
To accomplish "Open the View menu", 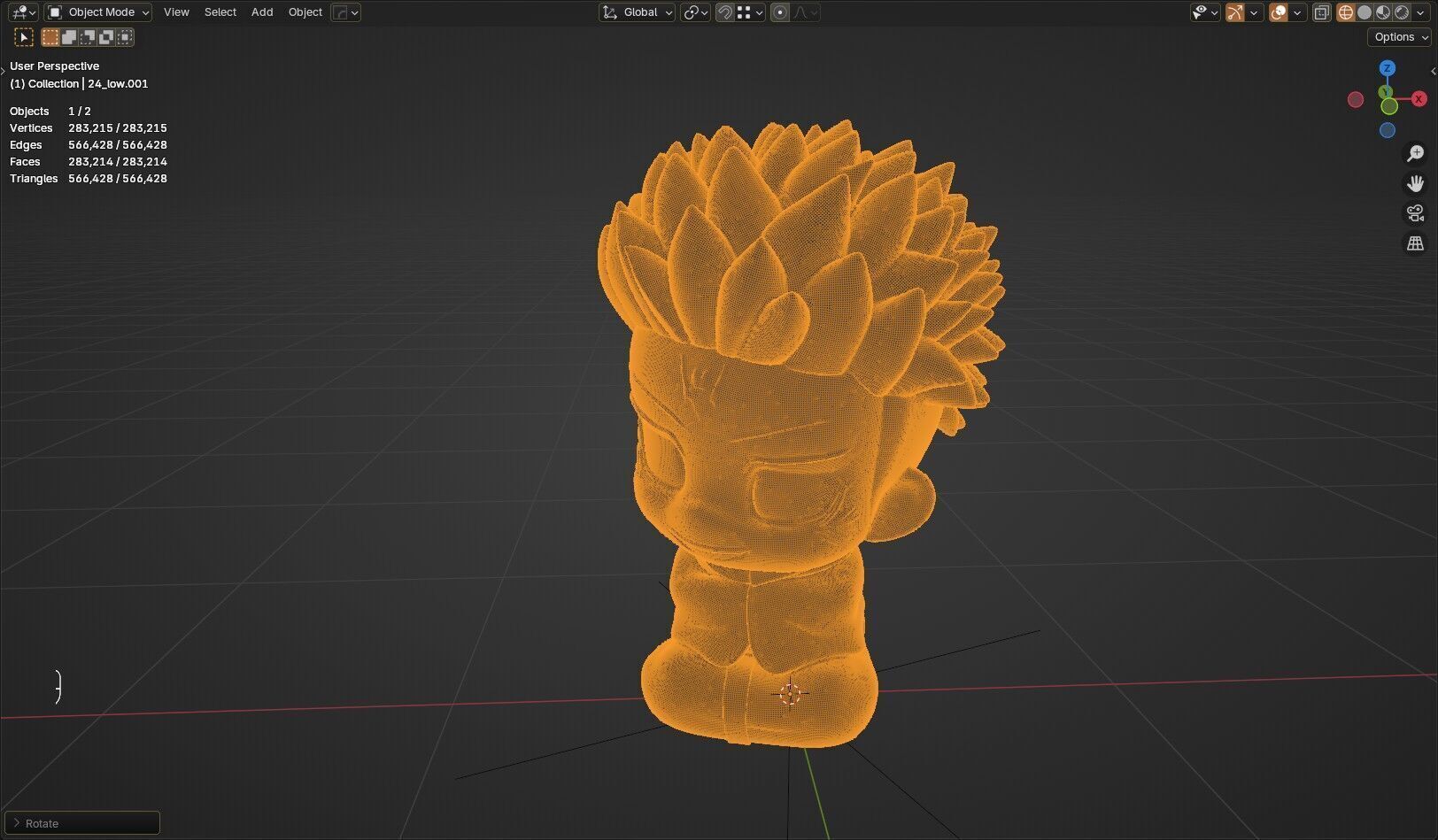I will click(x=176, y=12).
